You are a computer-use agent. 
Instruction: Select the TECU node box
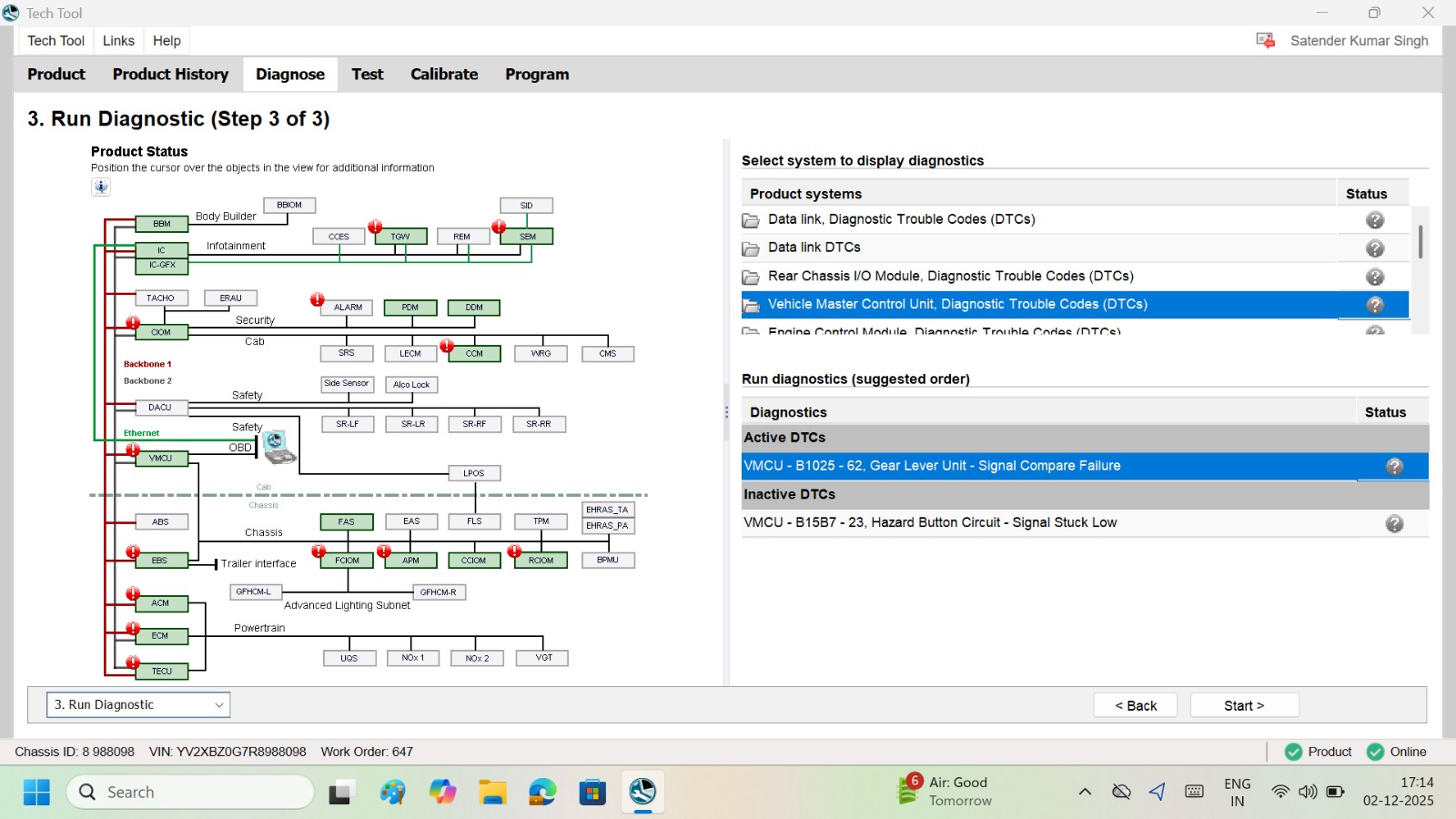161,672
